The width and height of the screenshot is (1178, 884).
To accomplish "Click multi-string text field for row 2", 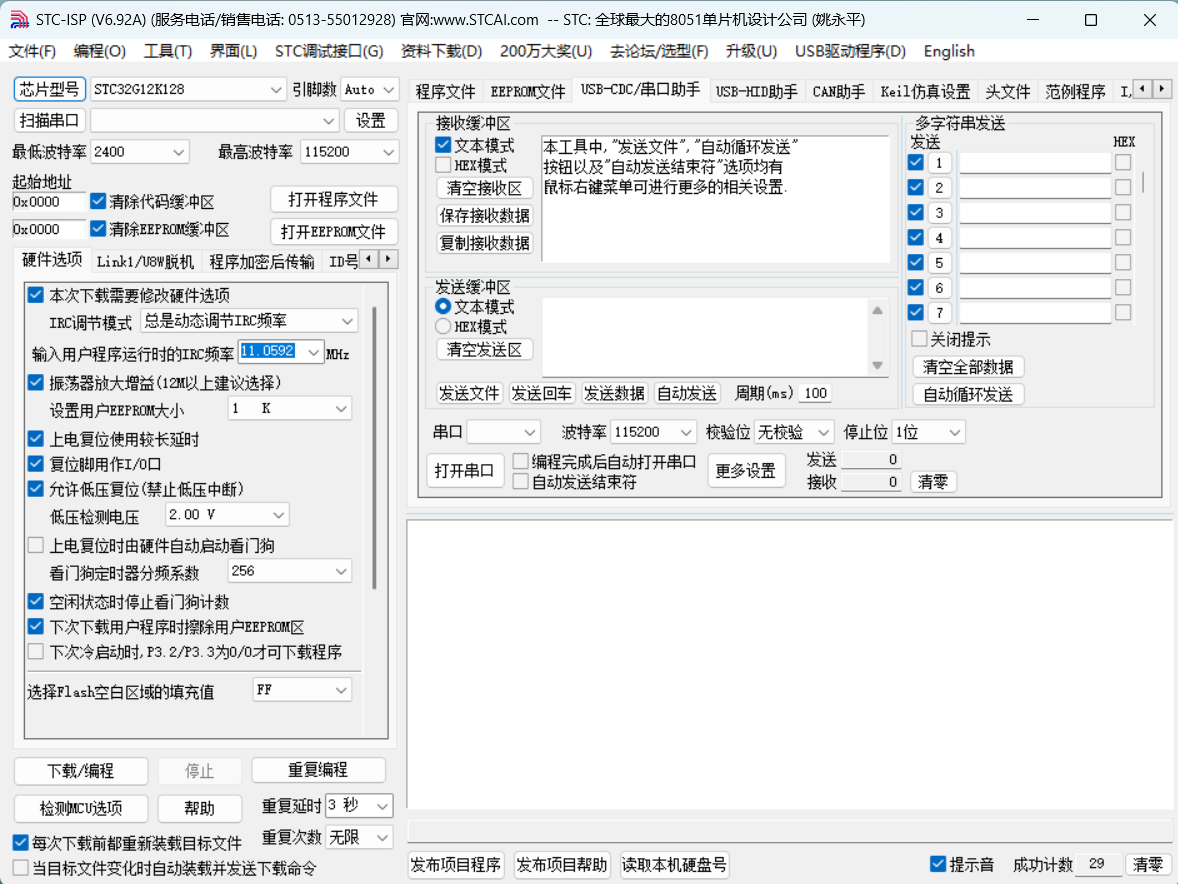I will pos(1035,188).
